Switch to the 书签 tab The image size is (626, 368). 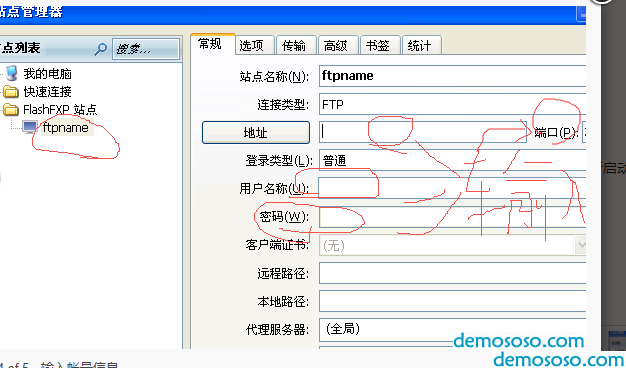click(380, 45)
